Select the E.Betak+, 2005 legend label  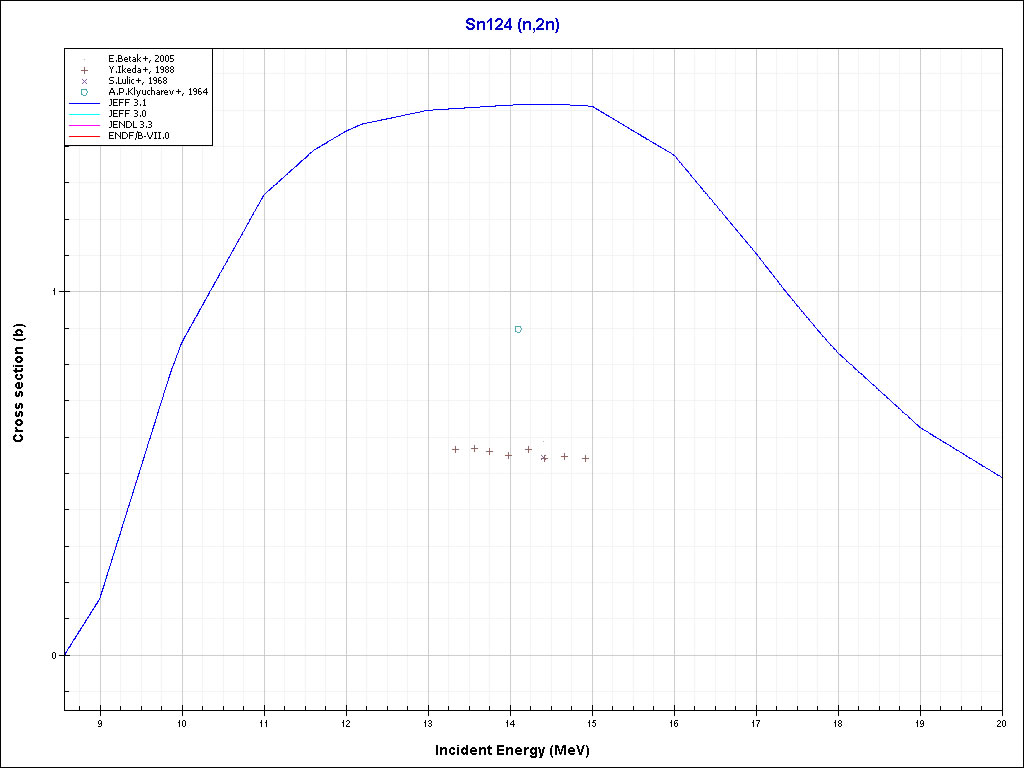143,59
